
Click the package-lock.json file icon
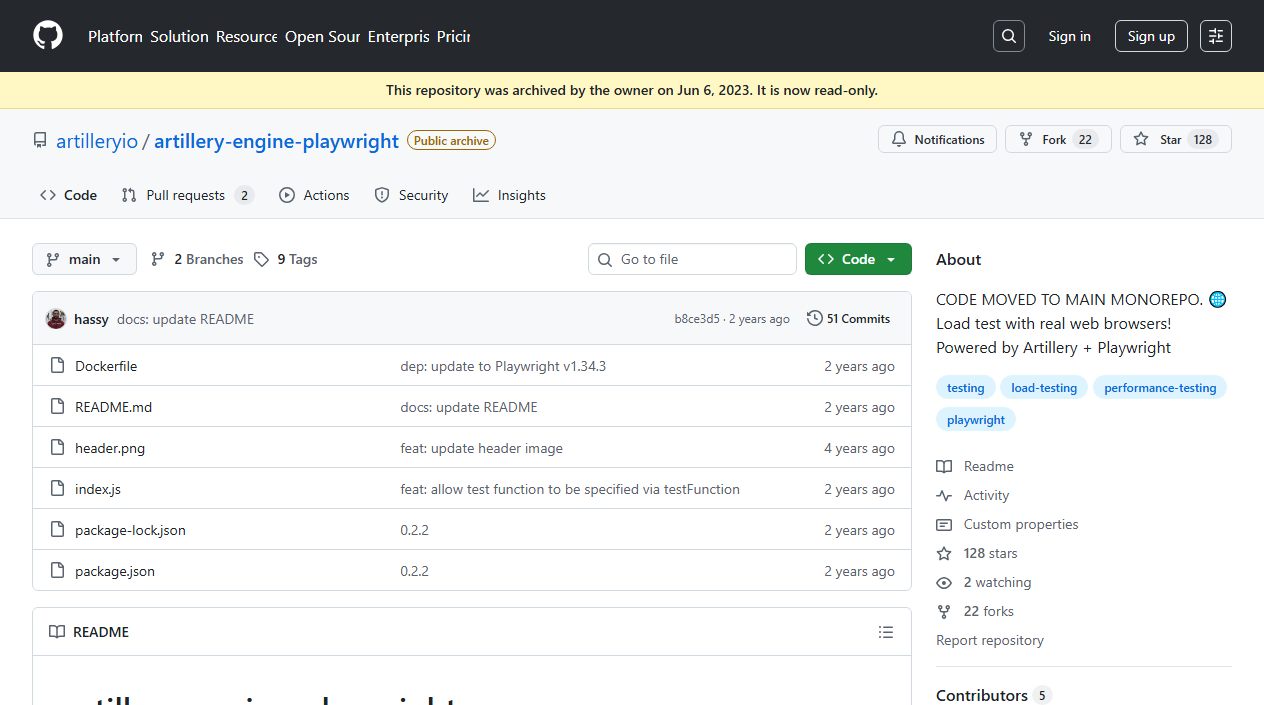pos(57,530)
